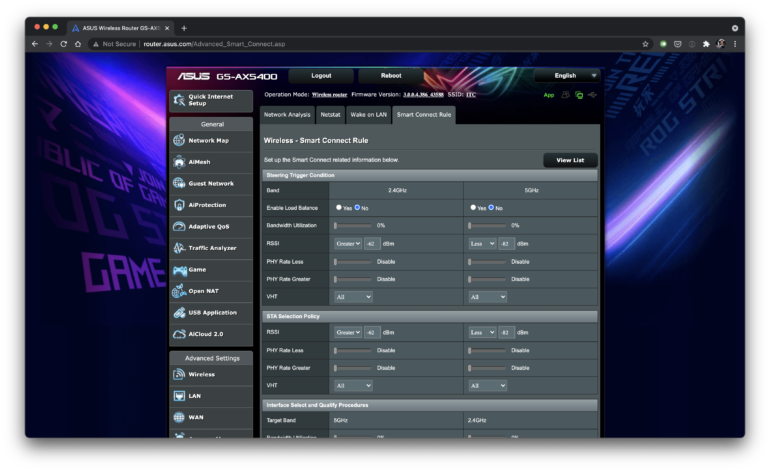Open the Game controller icon
The height and width of the screenshot is (471, 770).
pos(180,269)
